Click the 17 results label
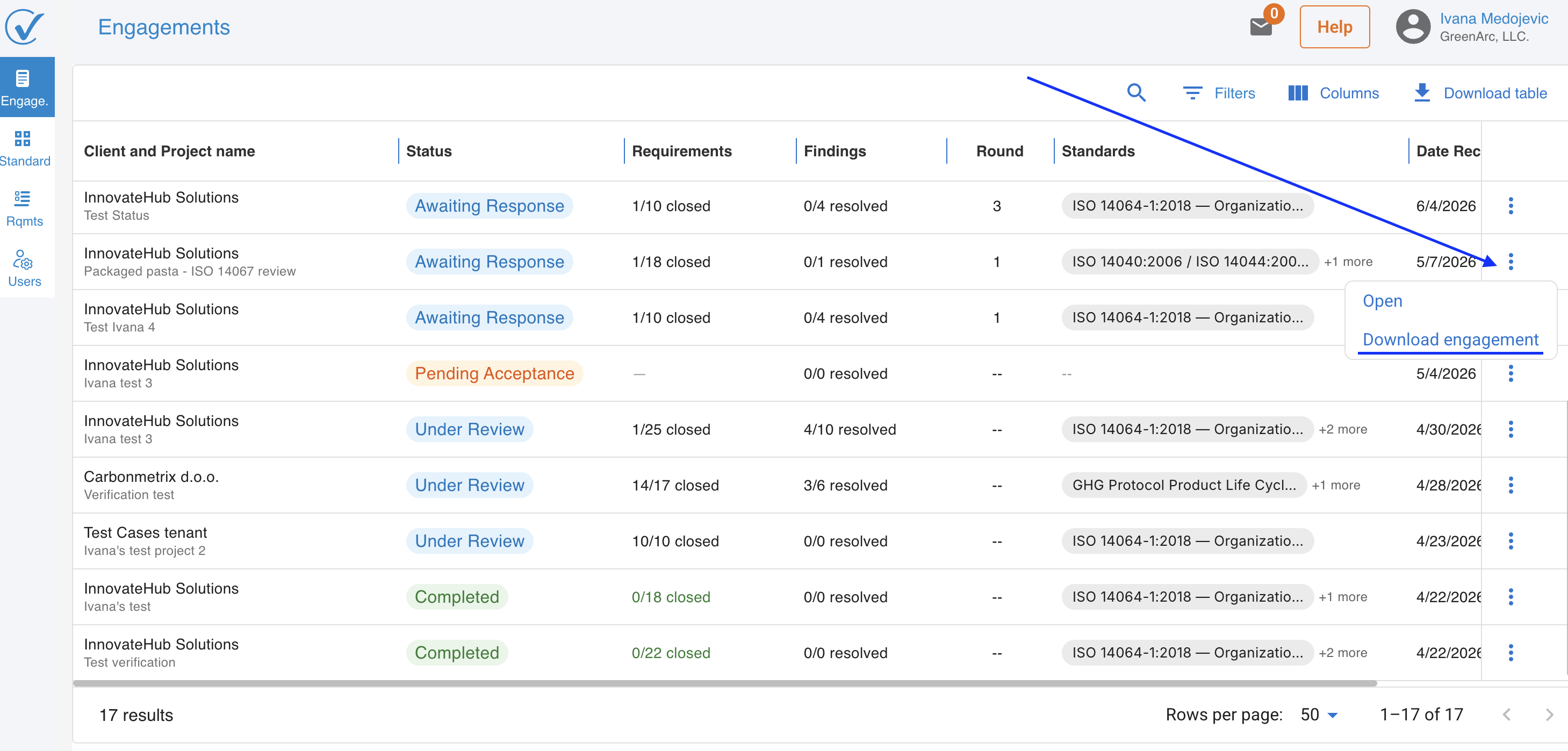This screenshot has height=751, width=1568. pyautogui.click(x=136, y=714)
